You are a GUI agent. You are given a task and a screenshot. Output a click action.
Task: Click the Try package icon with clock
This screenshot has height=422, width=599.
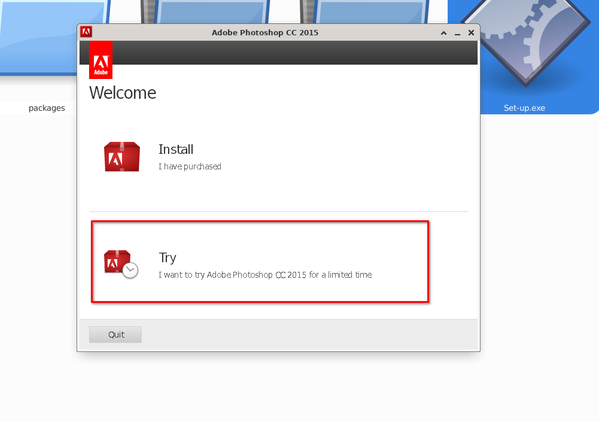tap(121, 264)
